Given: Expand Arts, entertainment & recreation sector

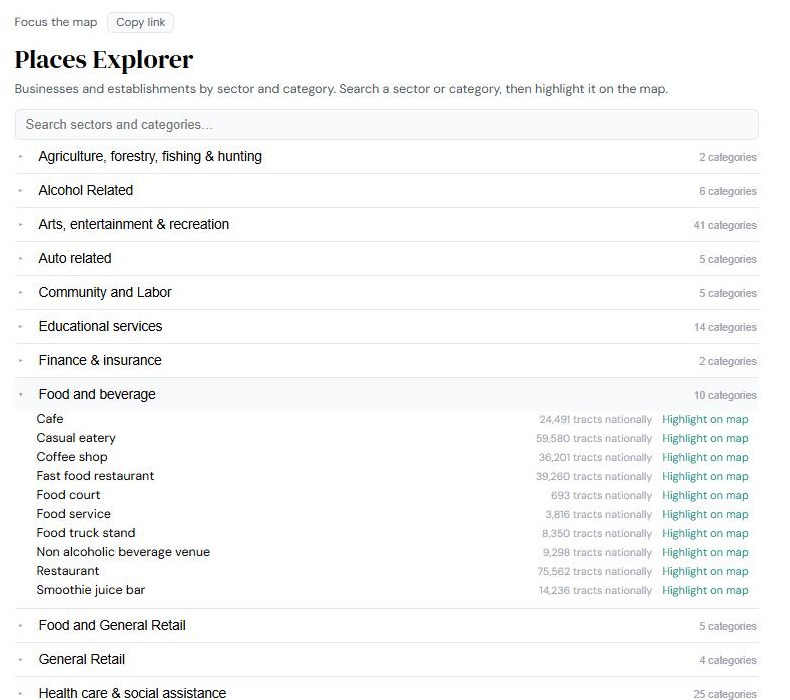Looking at the screenshot, I should point(386,224).
